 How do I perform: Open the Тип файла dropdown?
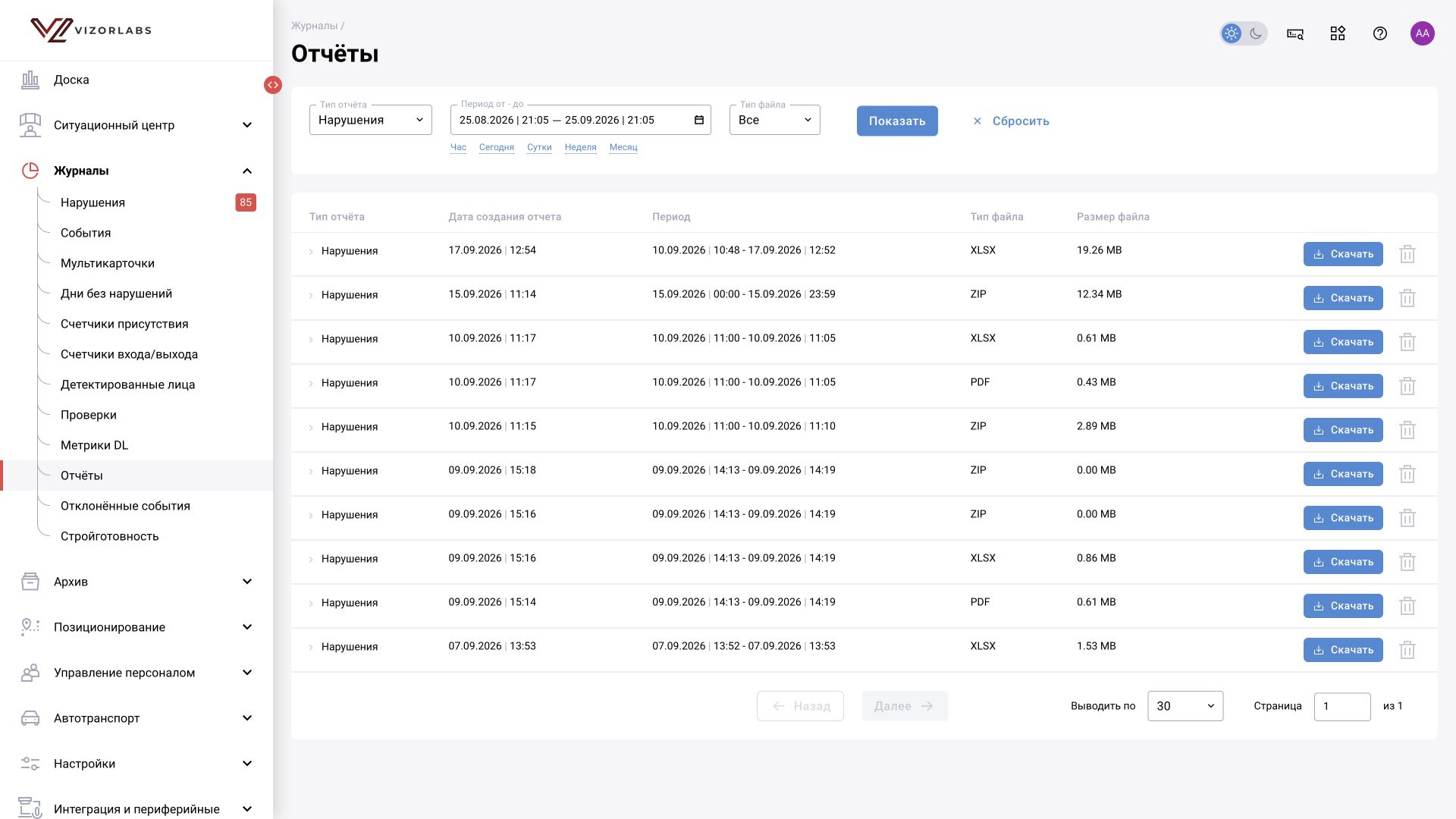tap(775, 120)
